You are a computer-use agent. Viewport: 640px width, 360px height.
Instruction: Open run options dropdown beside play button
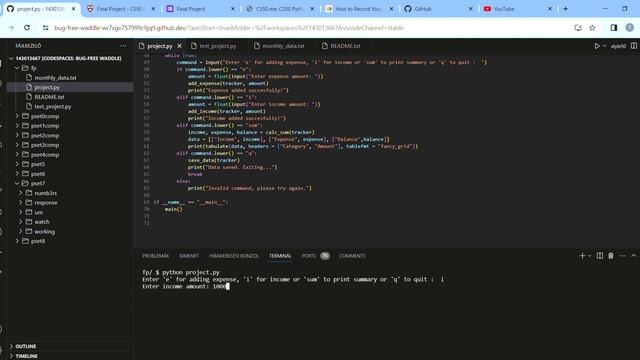click(604, 46)
